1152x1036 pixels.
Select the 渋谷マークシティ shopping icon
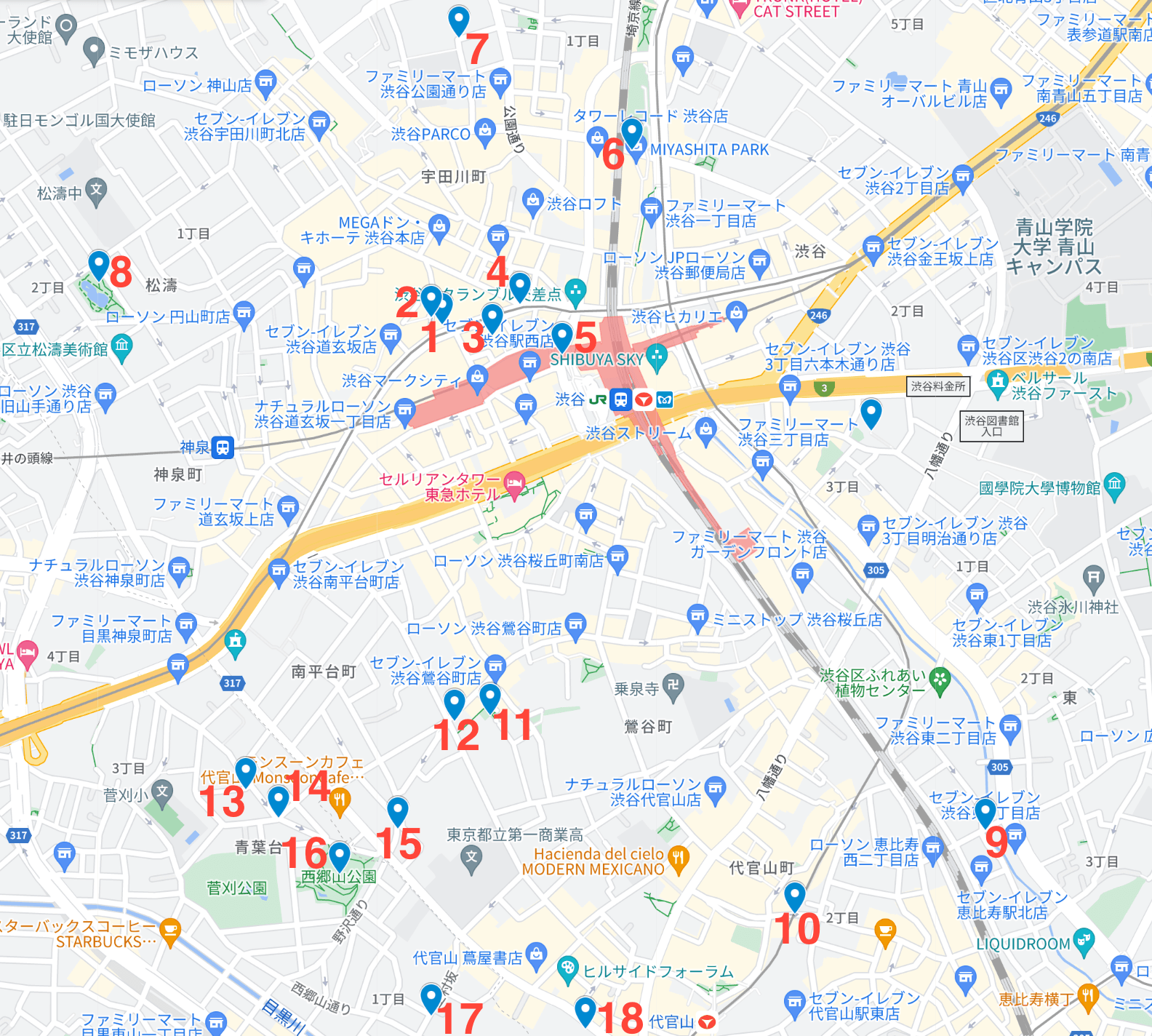pos(478,378)
